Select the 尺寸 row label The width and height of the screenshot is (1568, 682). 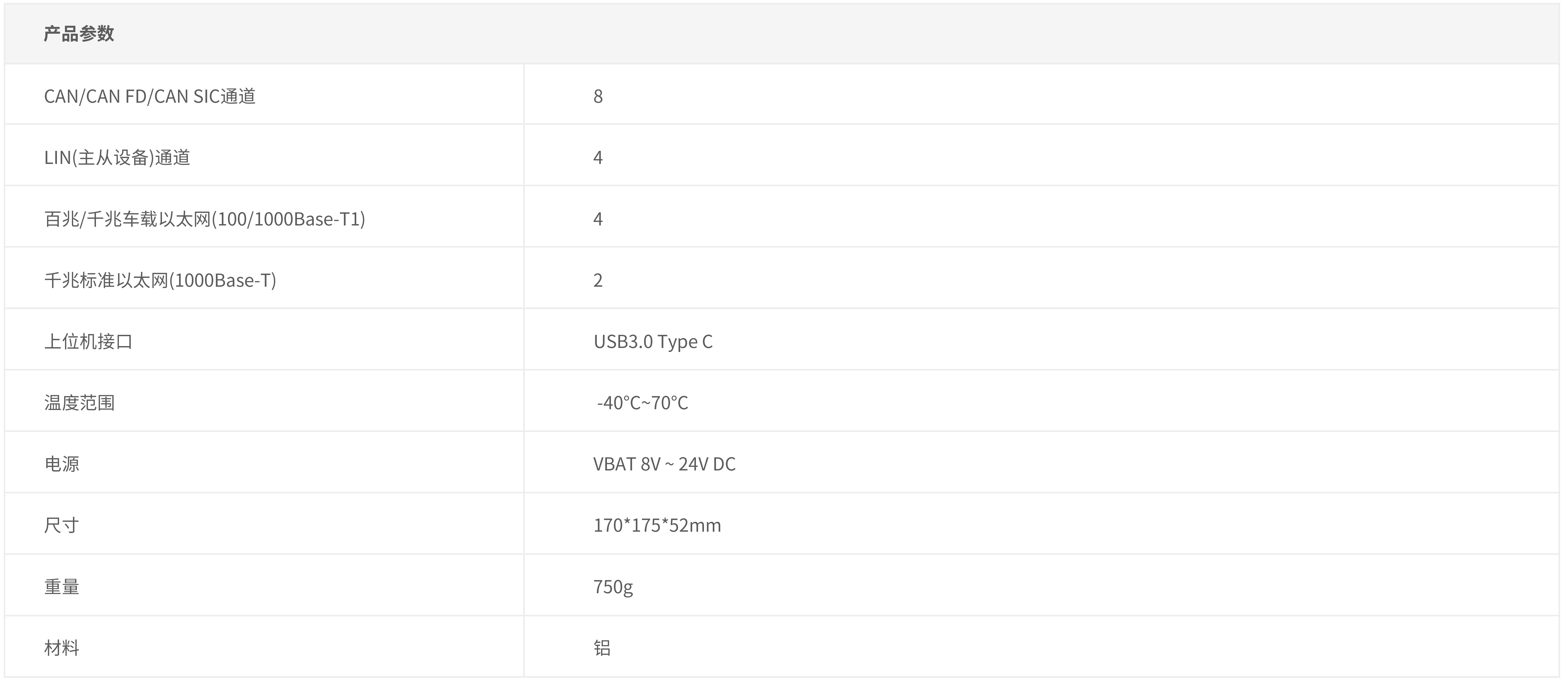61,526
